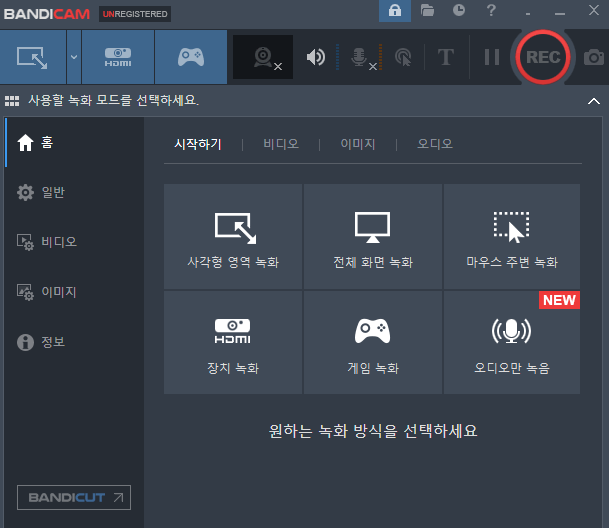Image resolution: width=609 pixels, height=528 pixels.
Task: Open the scheduled recording clock icon
Action: (459, 10)
